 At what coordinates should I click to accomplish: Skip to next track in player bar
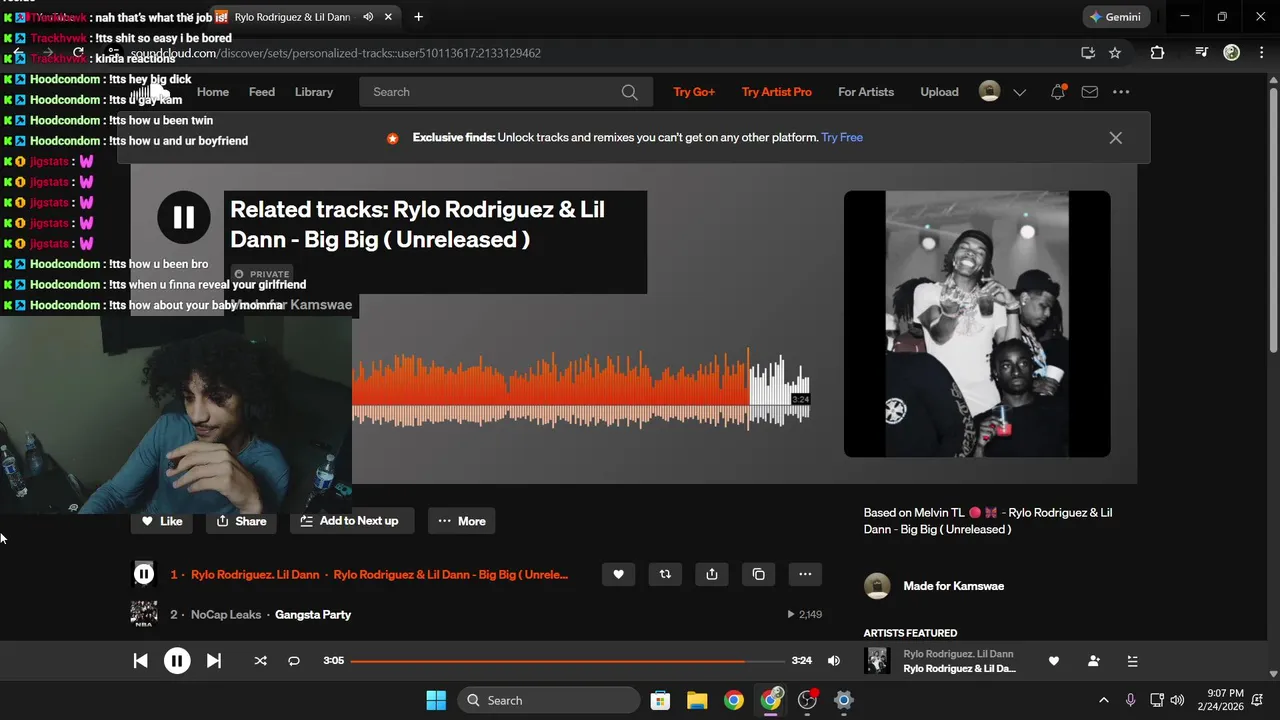point(213,661)
